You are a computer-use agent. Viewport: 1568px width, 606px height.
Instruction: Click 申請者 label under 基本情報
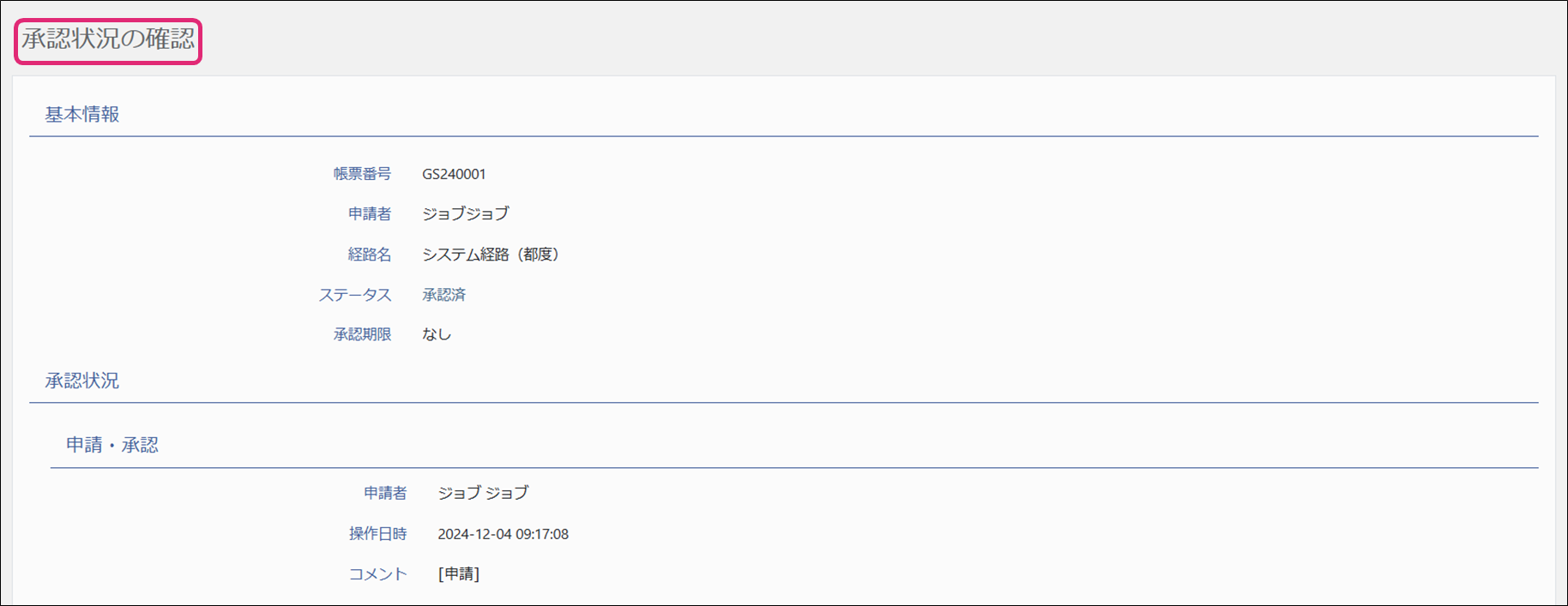pyautogui.click(x=370, y=214)
